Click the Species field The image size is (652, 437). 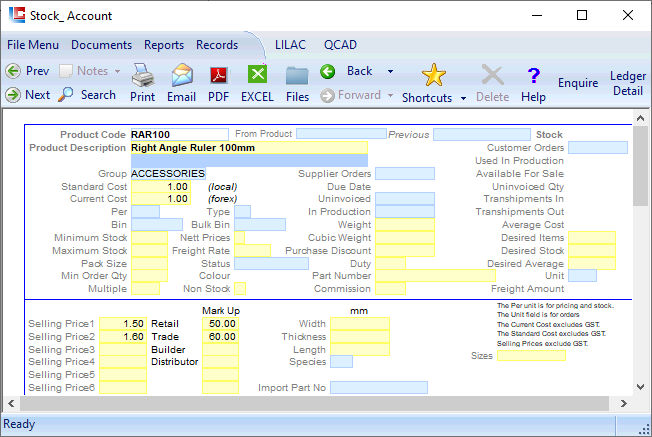[341, 362]
